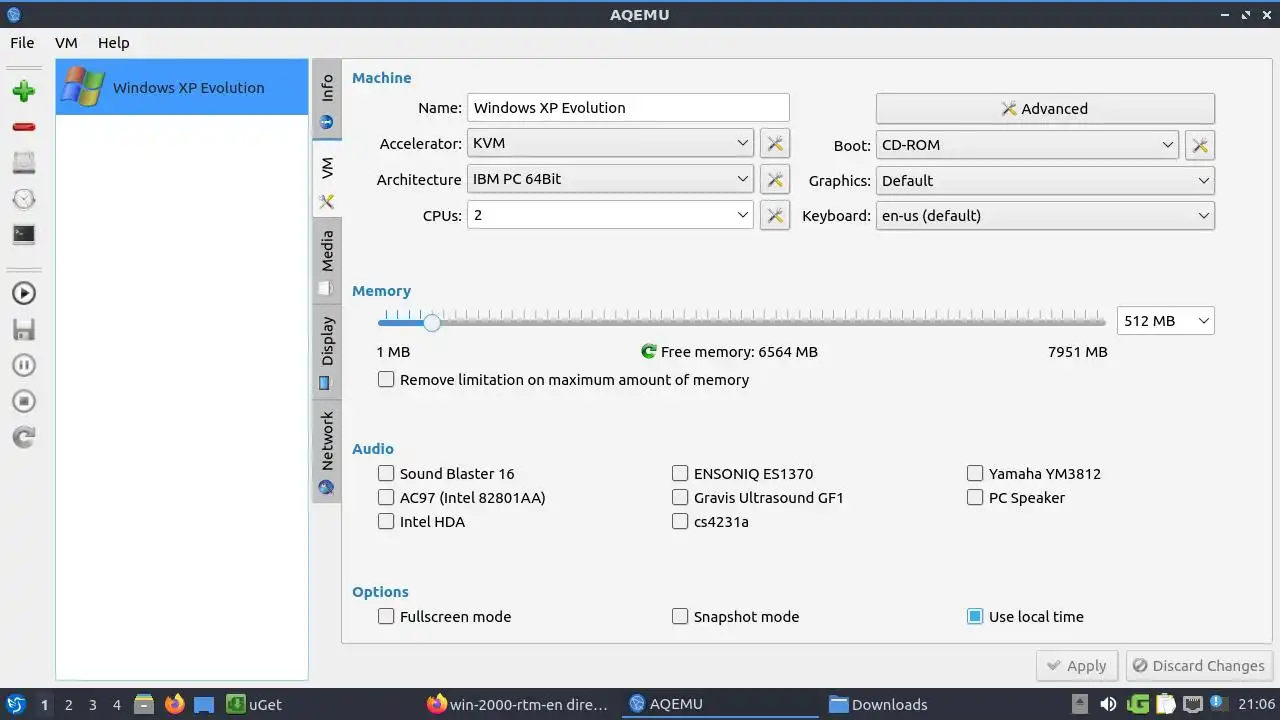
Task: Enable Intel HDA audio
Action: 421,522
